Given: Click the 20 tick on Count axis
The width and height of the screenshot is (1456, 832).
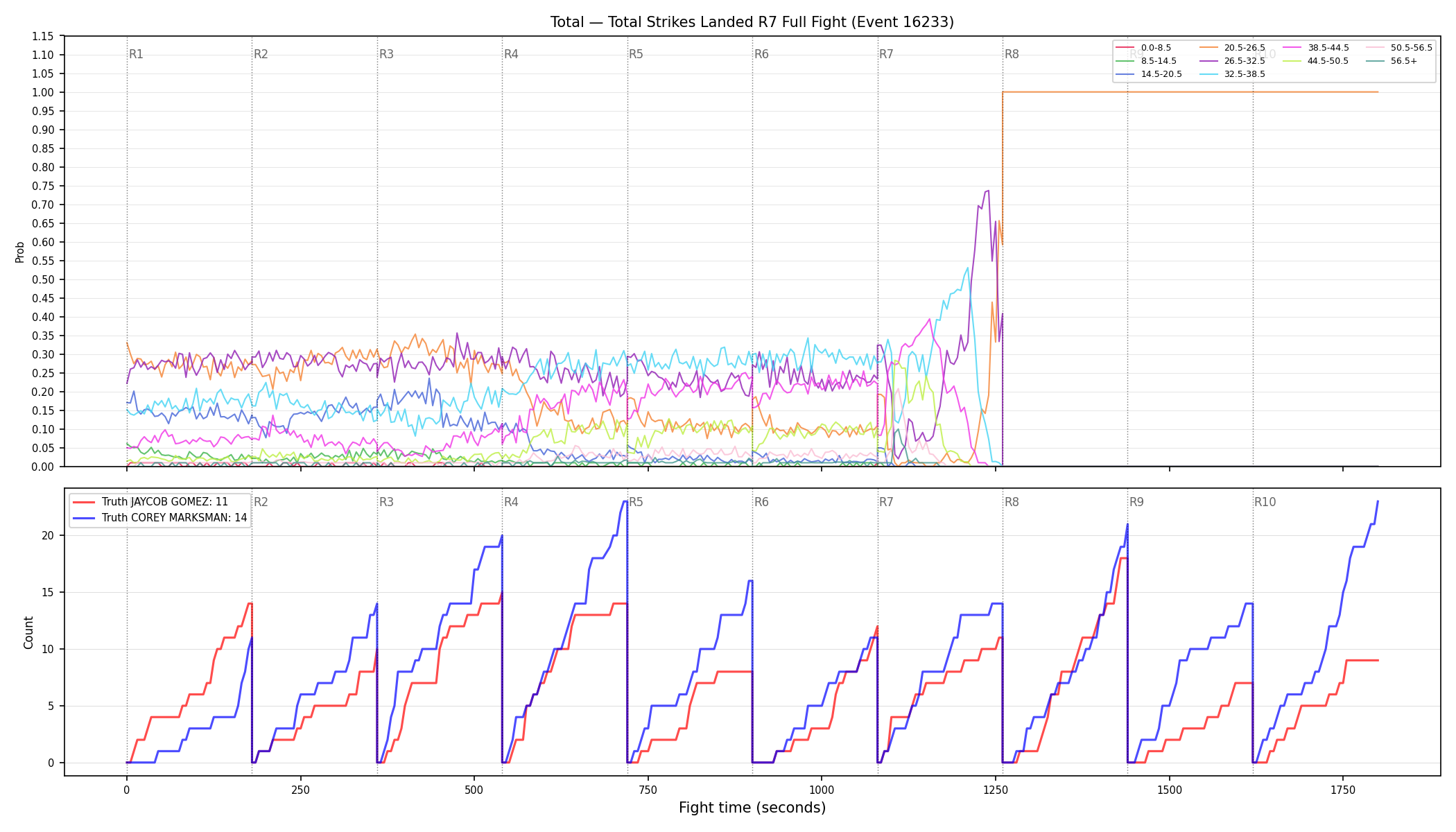Looking at the screenshot, I should [x=48, y=535].
